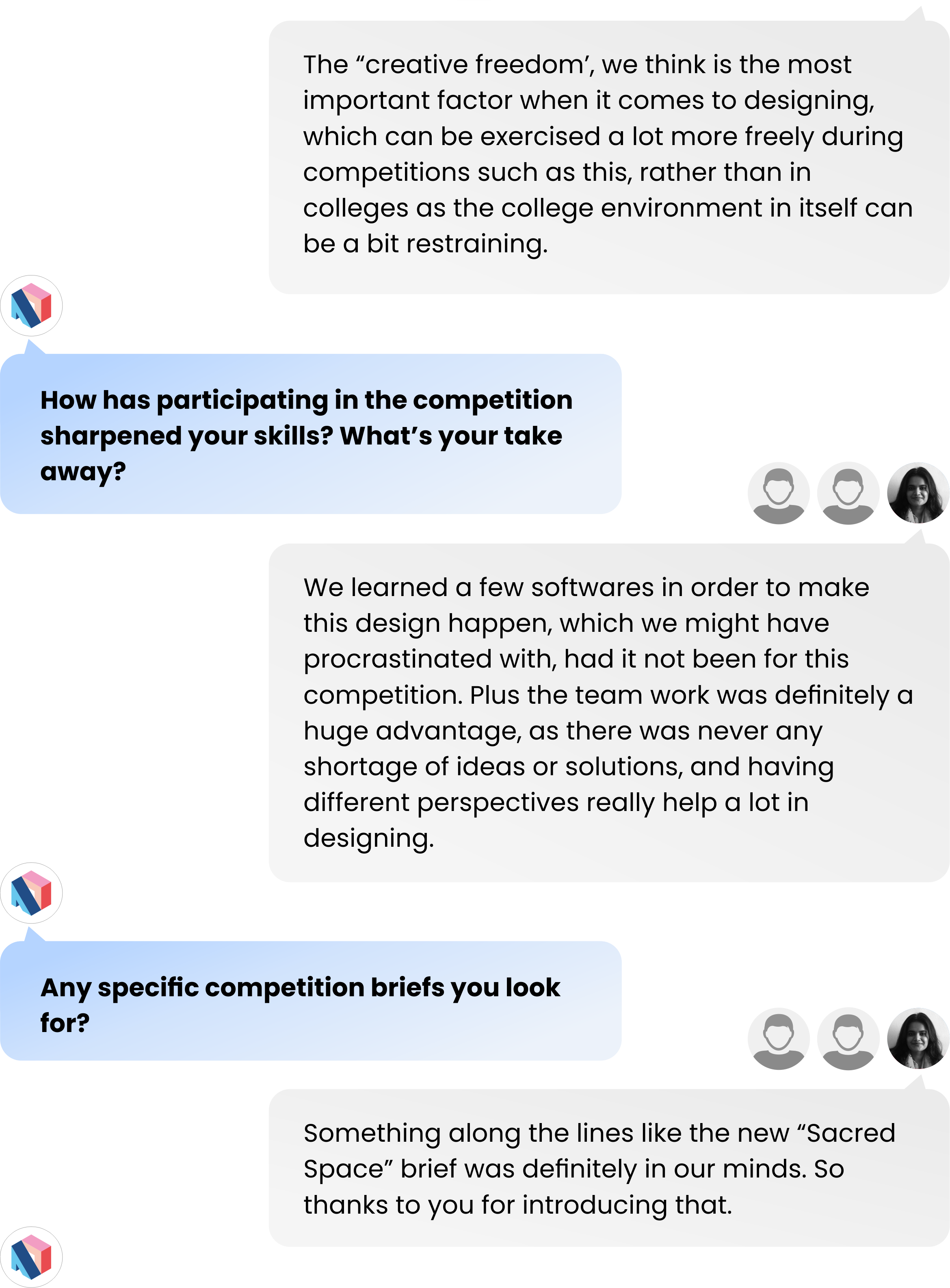The width and height of the screenshot is (950, 1288).
Task: Click the first grey placeholder avatar above the Sacred Space reply
Action: coord(779,1039)
